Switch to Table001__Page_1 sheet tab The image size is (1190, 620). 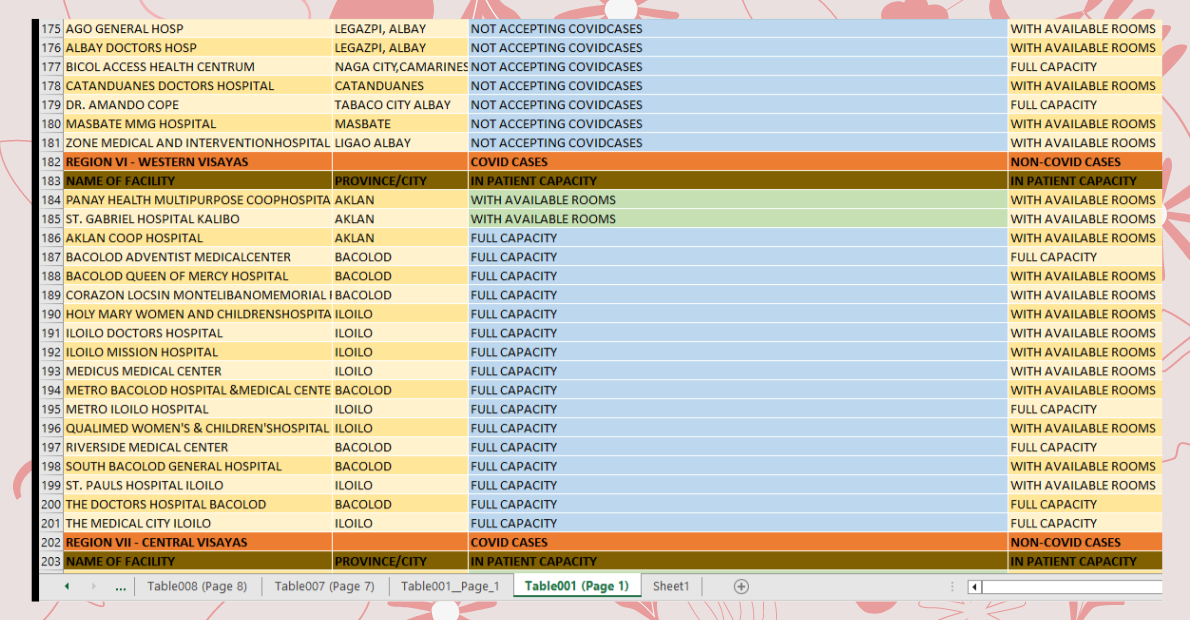450,586
